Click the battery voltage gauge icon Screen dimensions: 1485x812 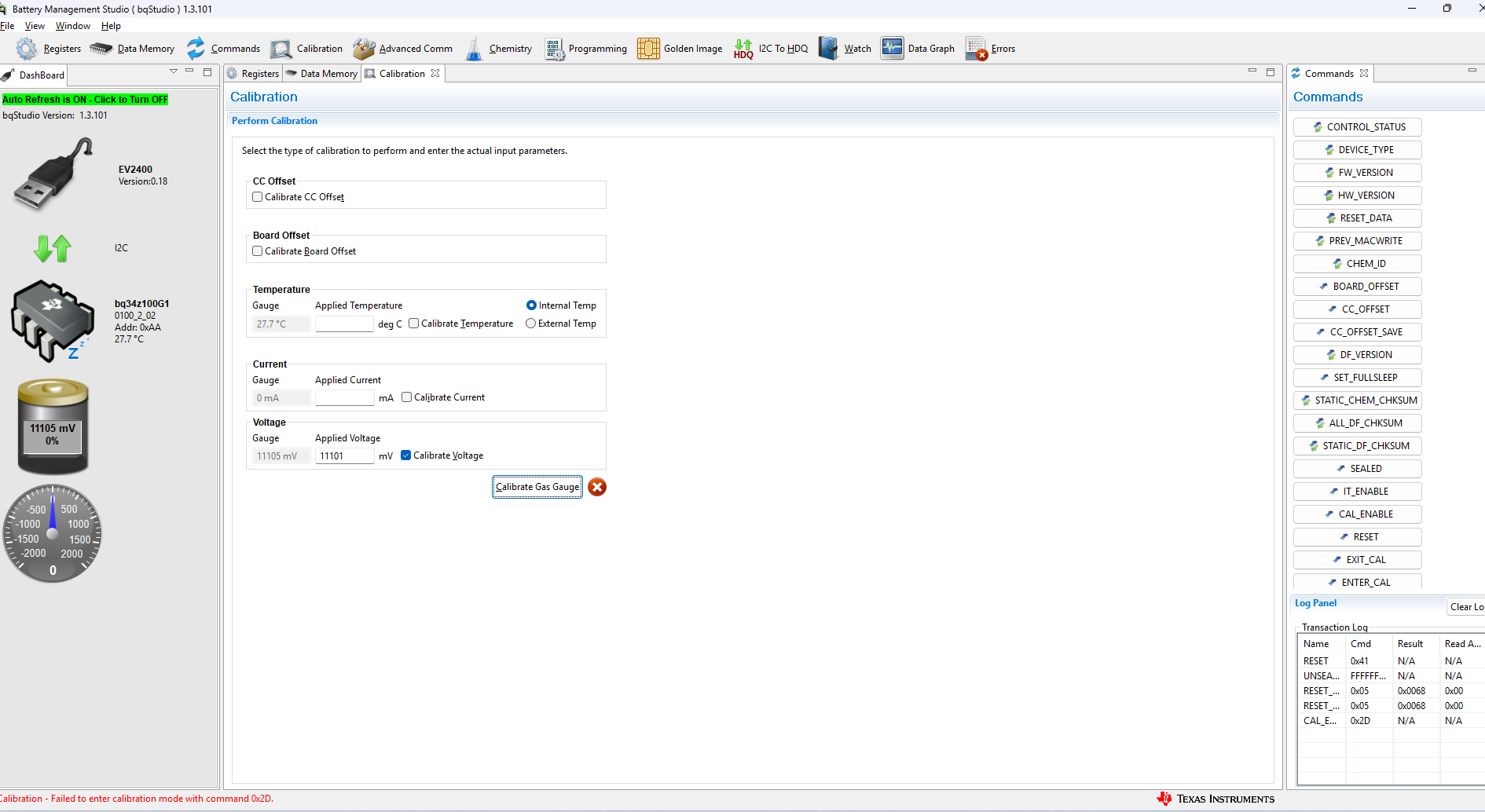coord(53,426)
